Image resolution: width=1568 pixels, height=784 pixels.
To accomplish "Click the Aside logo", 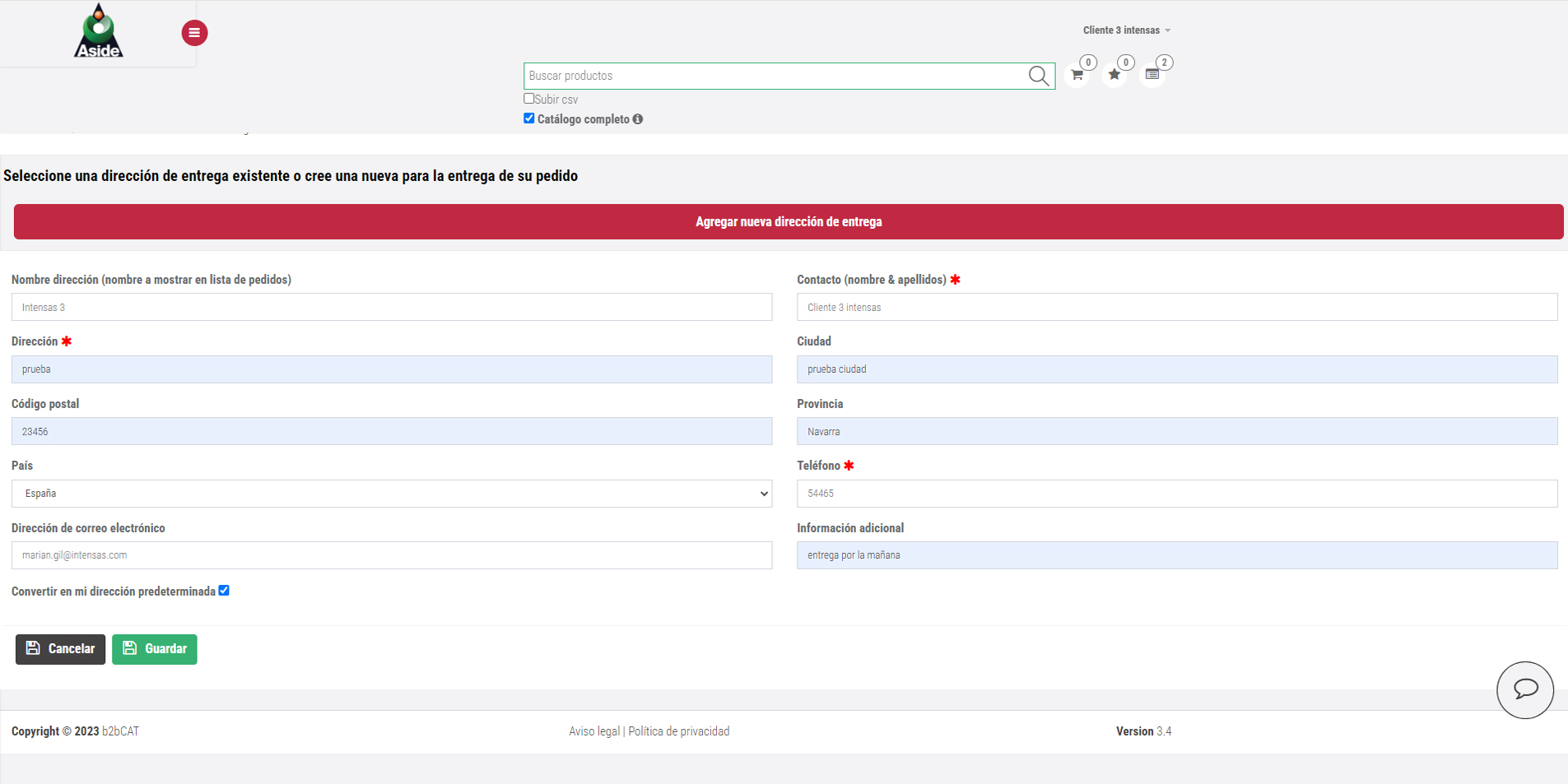I will (99, 32).
